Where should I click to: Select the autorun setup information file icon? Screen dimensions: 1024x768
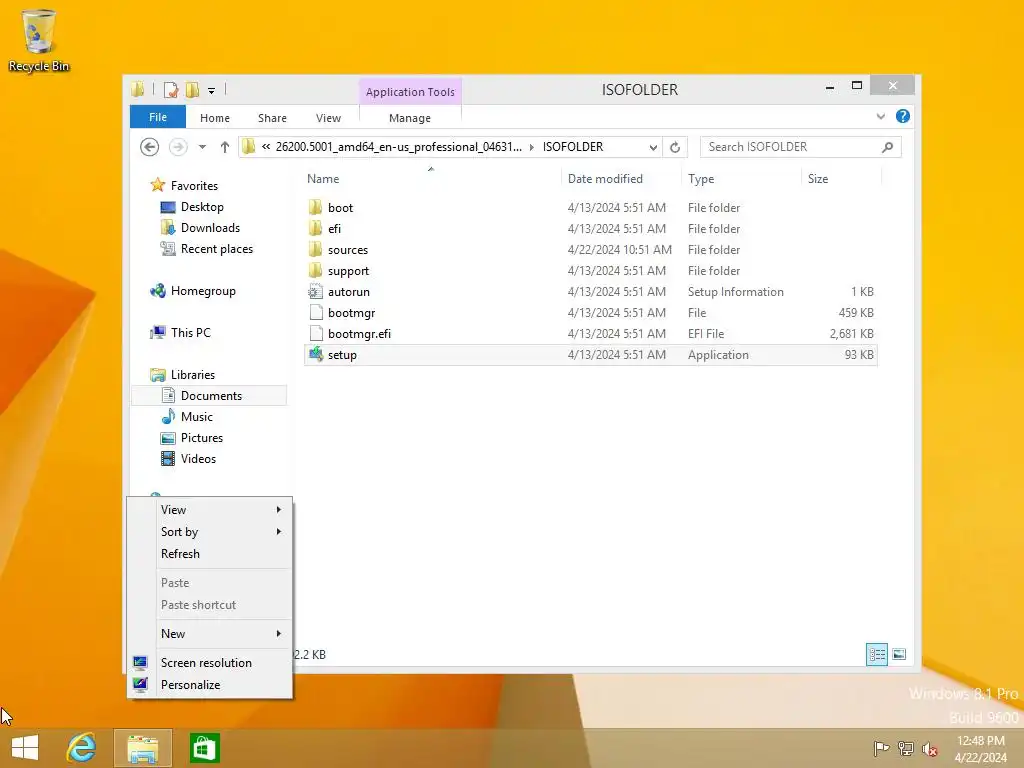(315, 291)
